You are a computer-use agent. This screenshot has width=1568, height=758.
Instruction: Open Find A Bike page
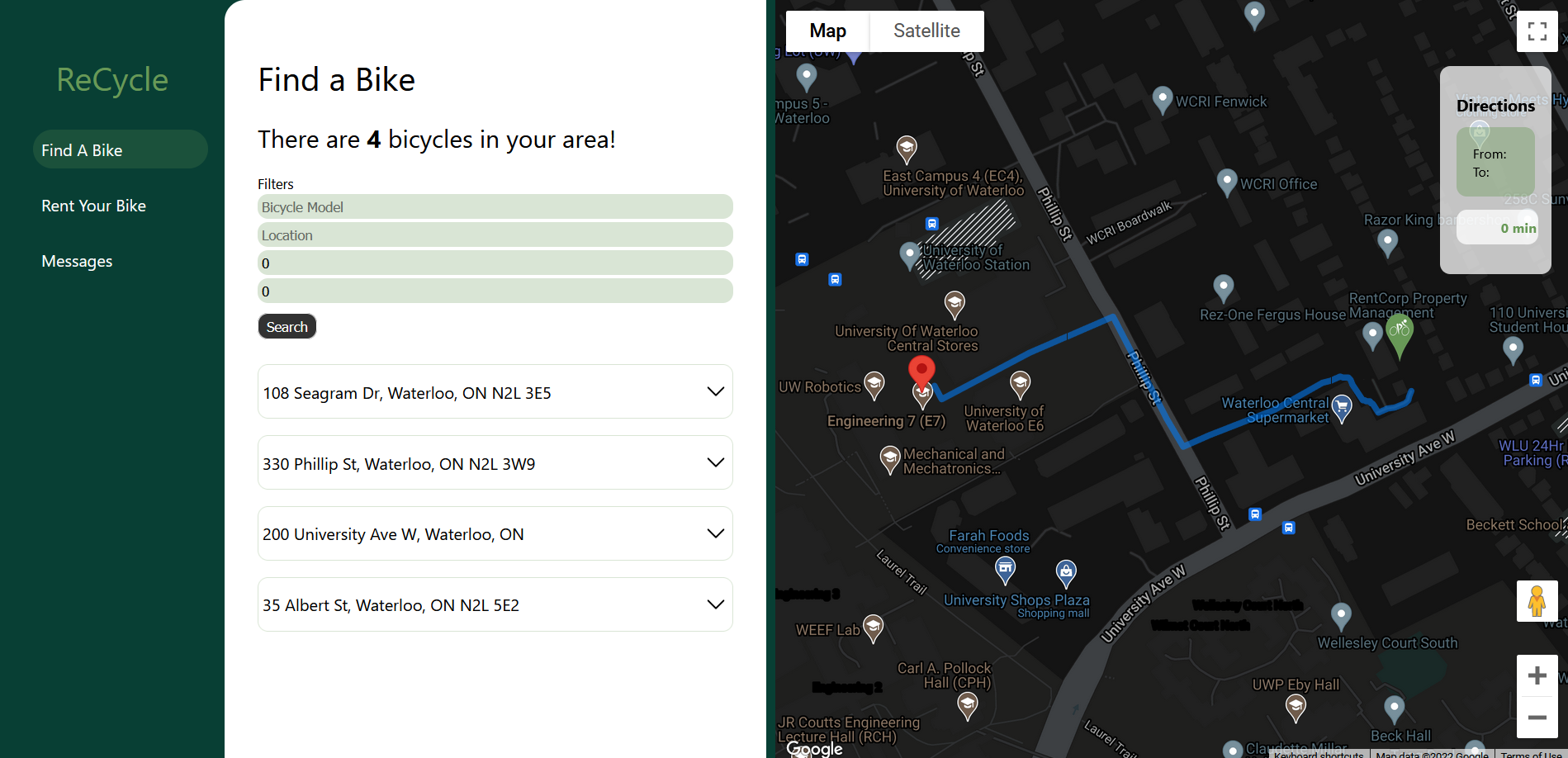(121, 149)
